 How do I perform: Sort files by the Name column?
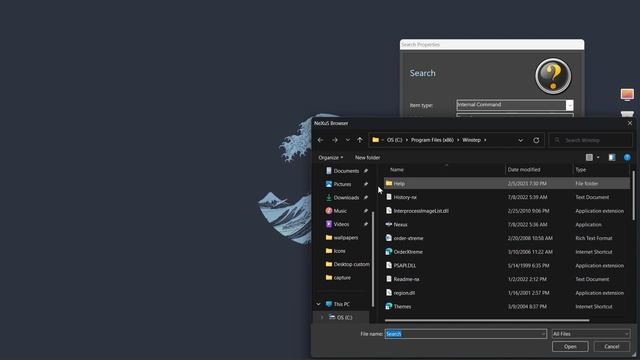[x=397, y=169]
